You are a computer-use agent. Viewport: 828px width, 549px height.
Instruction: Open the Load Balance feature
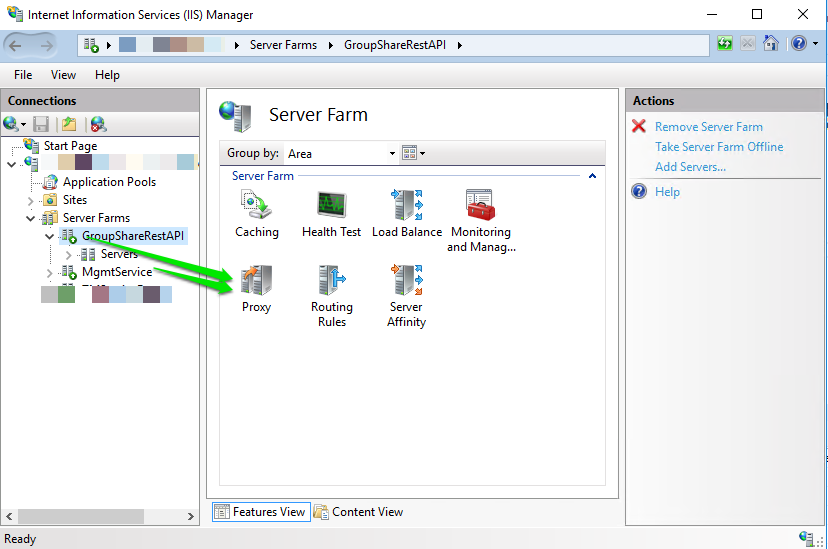[x=406, y=205]
